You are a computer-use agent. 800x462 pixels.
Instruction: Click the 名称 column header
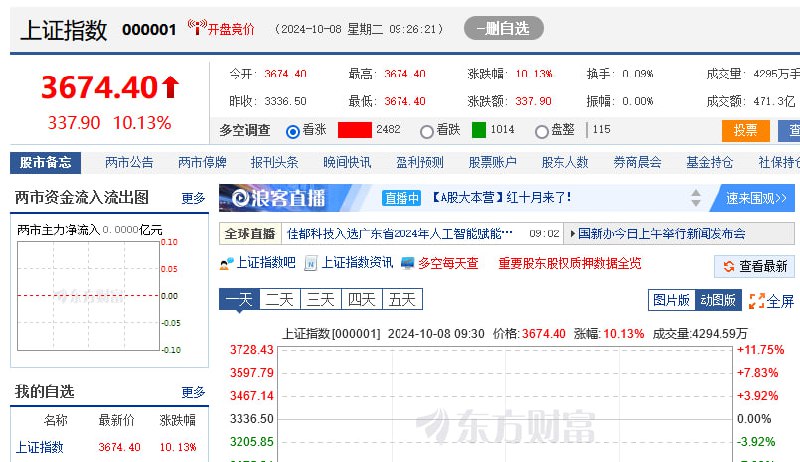56,420
